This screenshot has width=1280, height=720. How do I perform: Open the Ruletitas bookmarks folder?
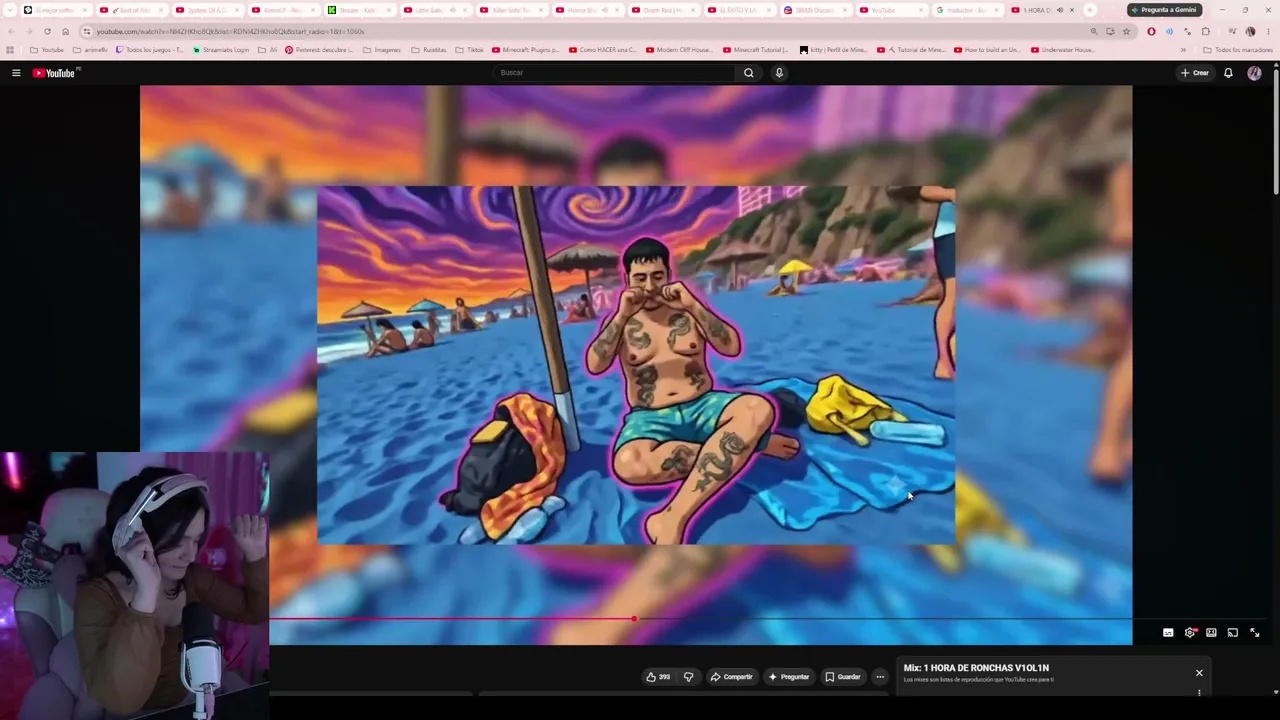coord(428,50)
